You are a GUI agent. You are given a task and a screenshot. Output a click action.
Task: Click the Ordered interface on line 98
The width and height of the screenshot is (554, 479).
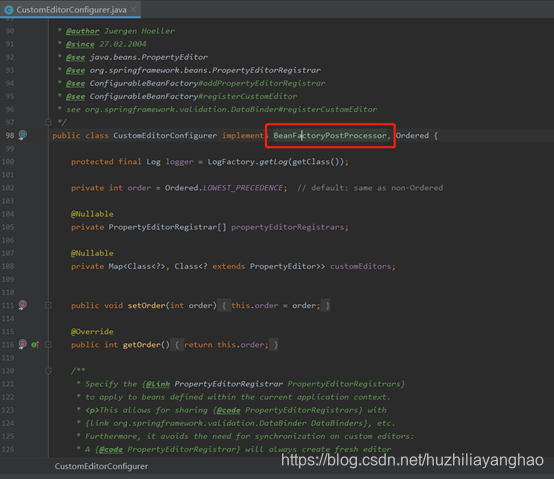click(x=412, y=136)
